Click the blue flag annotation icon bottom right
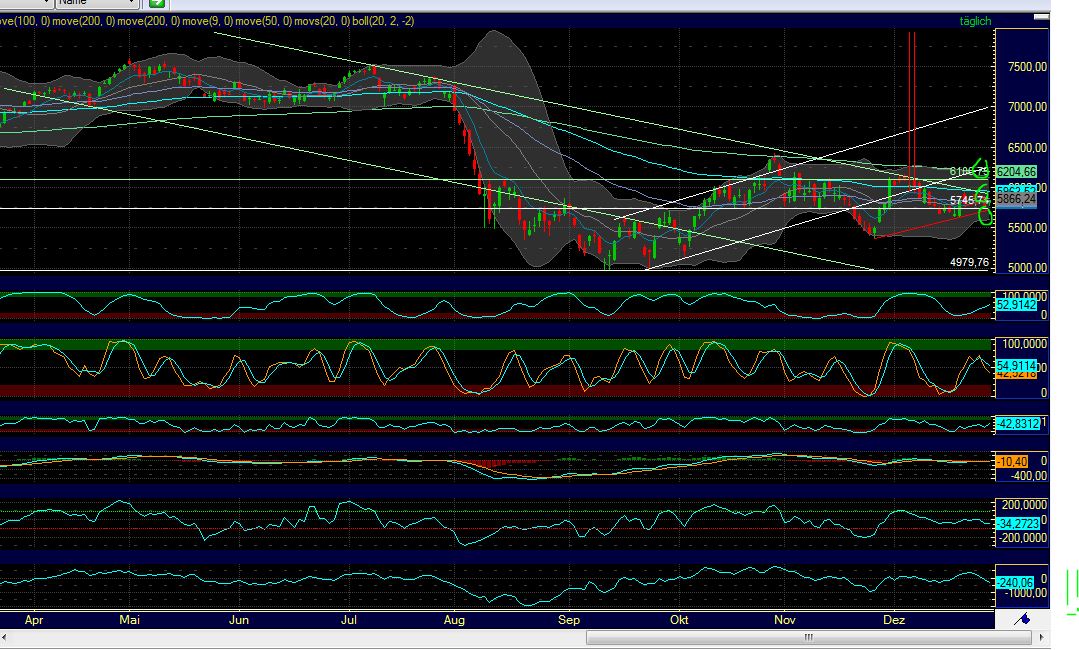Viewport: 1079px width, 650px height. (x=1022, y=619)
